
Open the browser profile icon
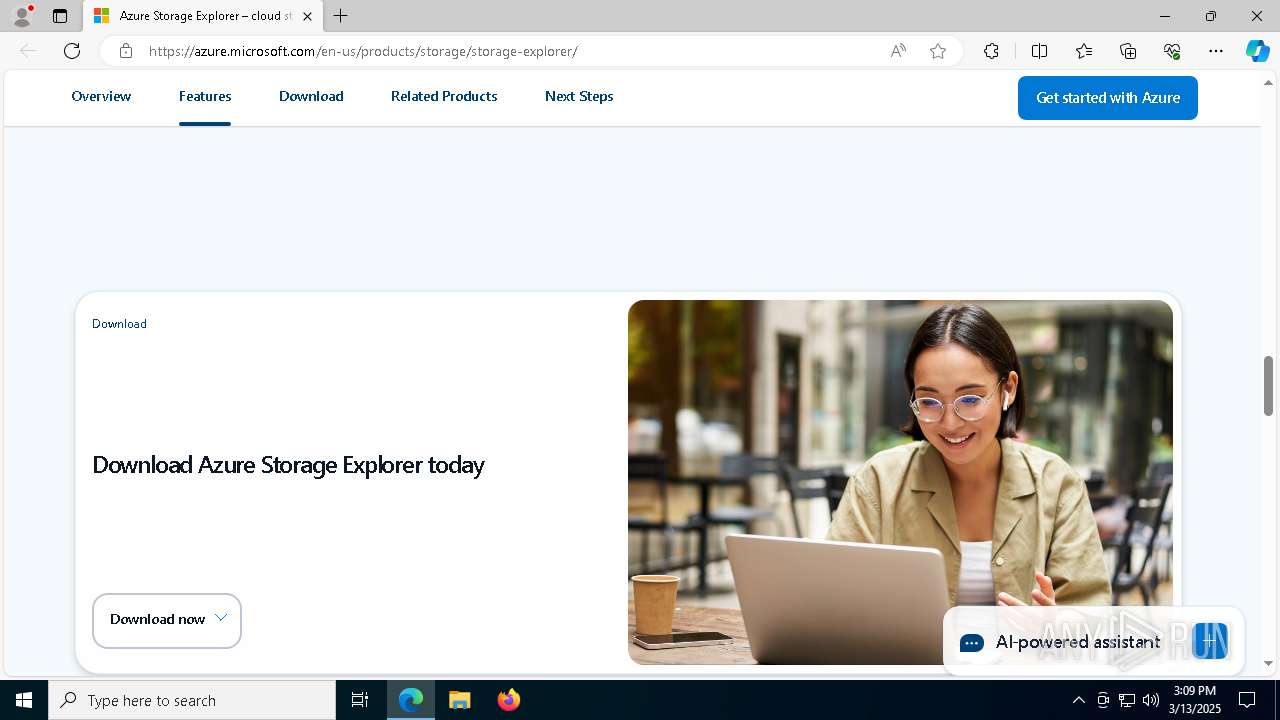21,16
